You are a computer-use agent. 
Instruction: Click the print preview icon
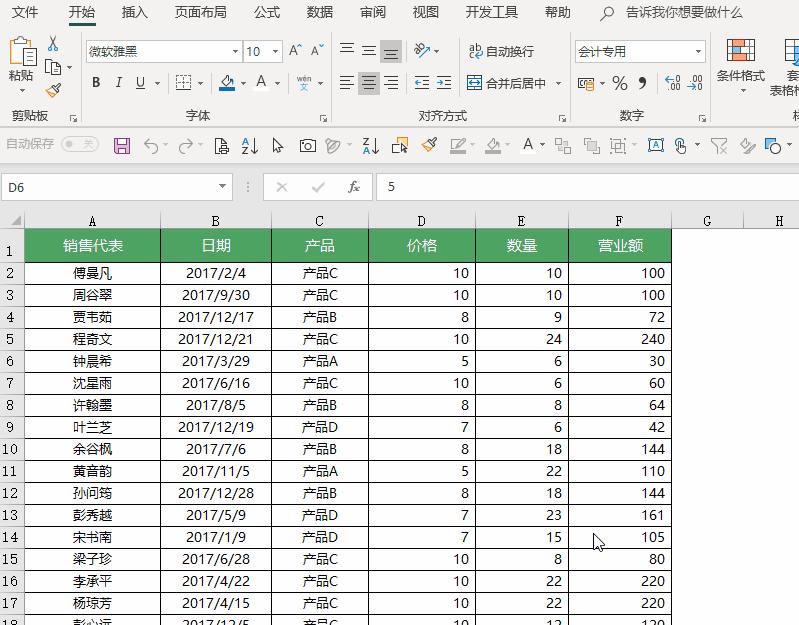tap(221, 146)
